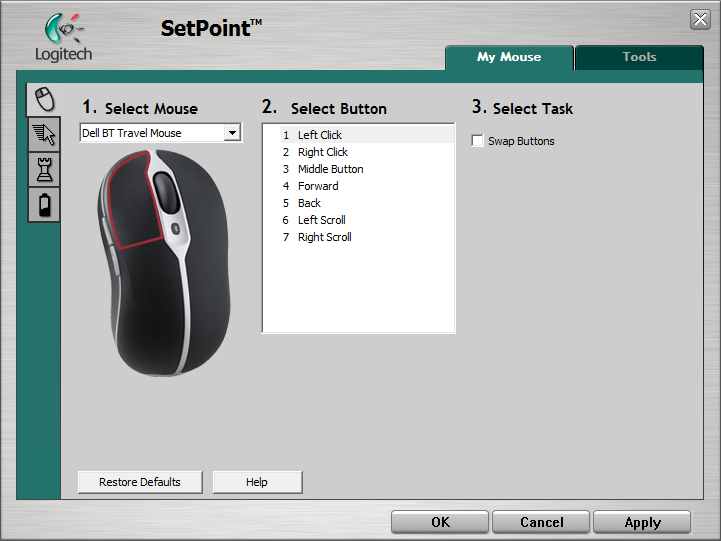This screenshot has width=721, height=541.
Task: Open Help
Action: point(257,482)
